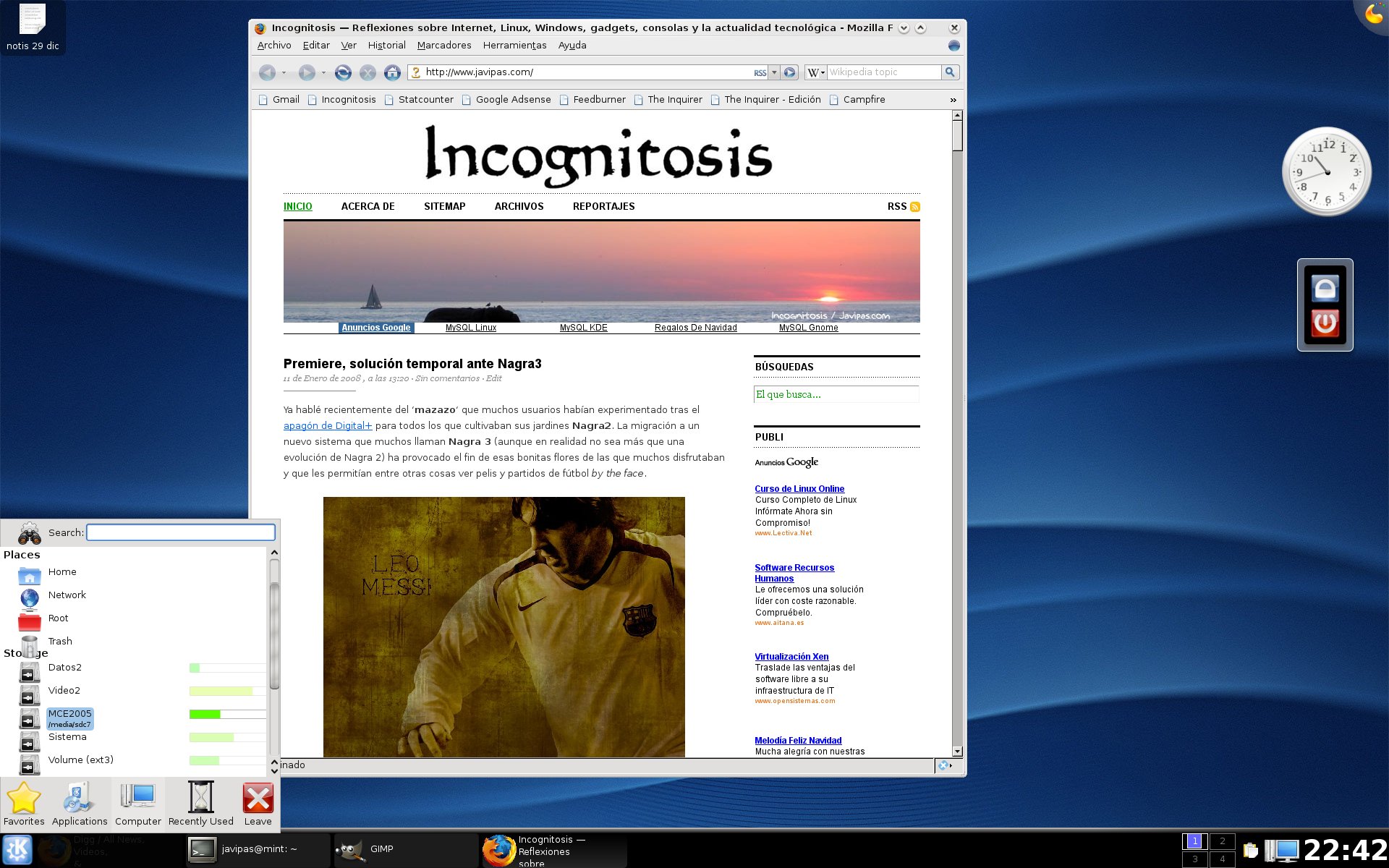Click the browser back arrow icon

(x=267, y=72)
